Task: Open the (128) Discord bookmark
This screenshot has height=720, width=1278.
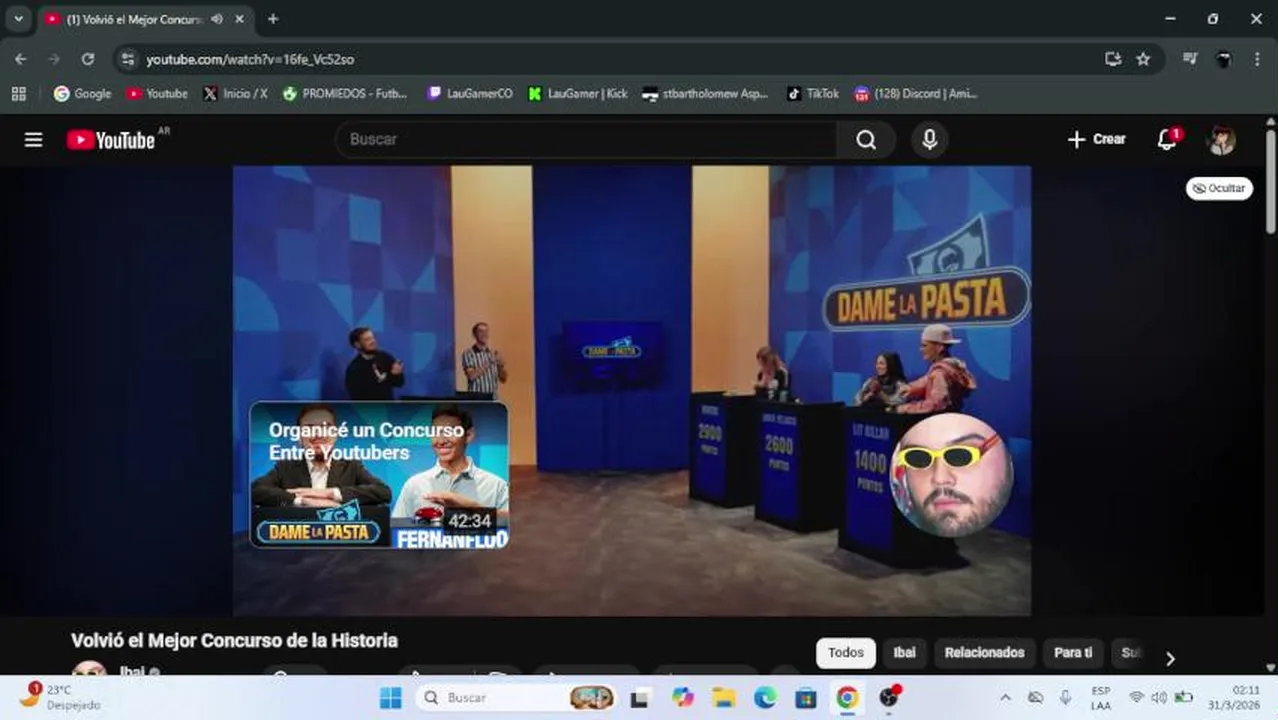Action: [915, 93]
